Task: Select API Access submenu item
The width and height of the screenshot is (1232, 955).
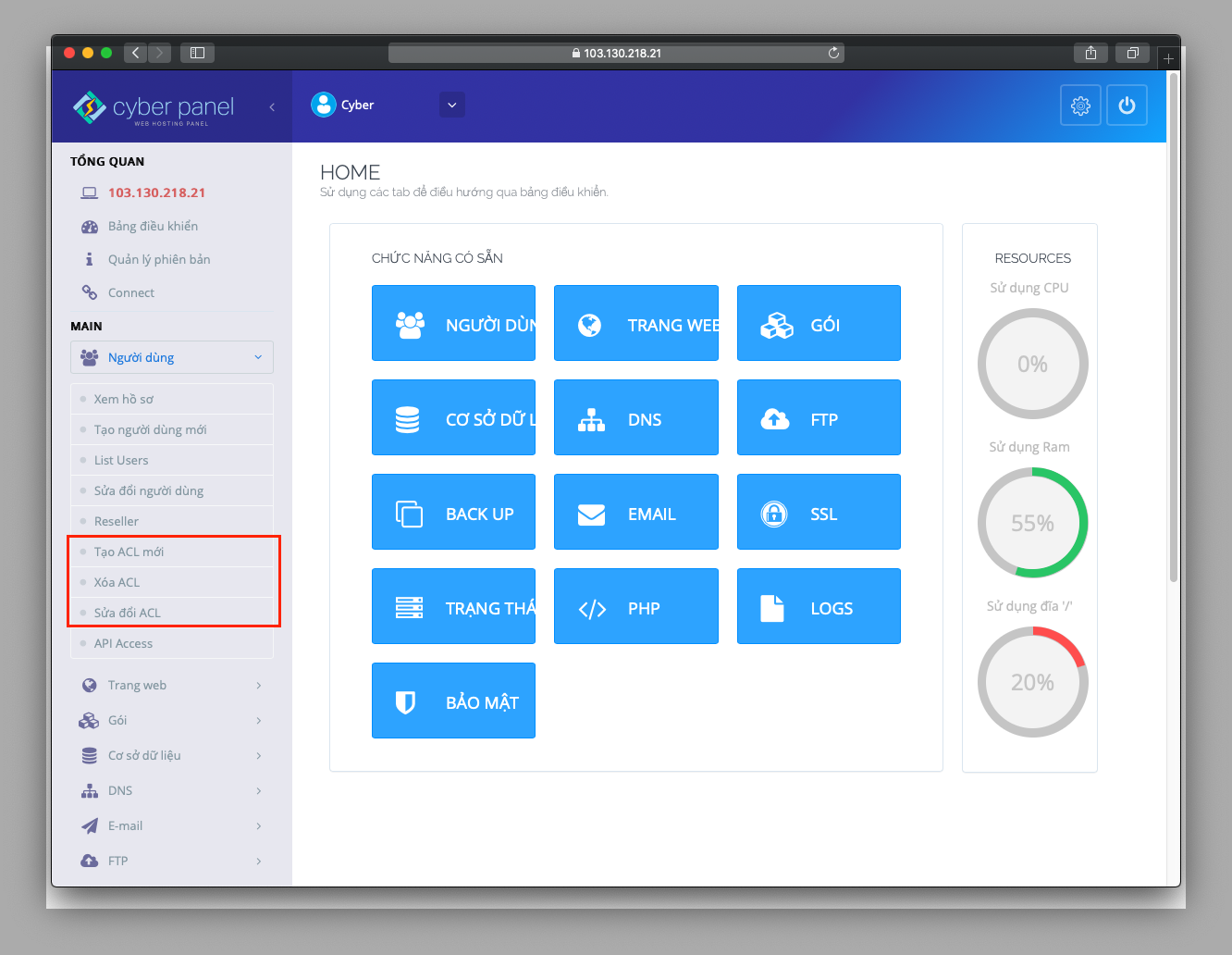Action: pos(172,643)
